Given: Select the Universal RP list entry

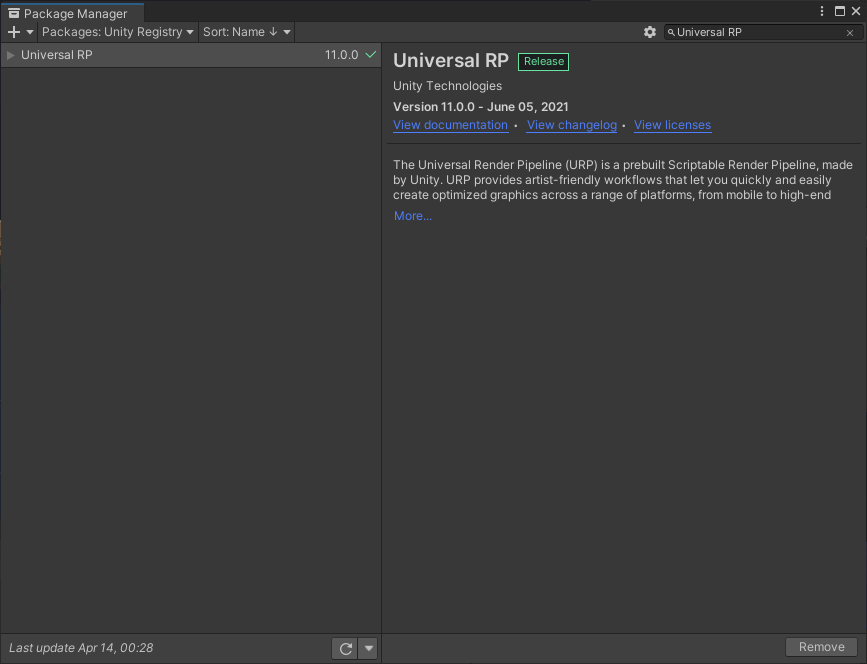Looking at the screenshot, I should tap(191, 55).
